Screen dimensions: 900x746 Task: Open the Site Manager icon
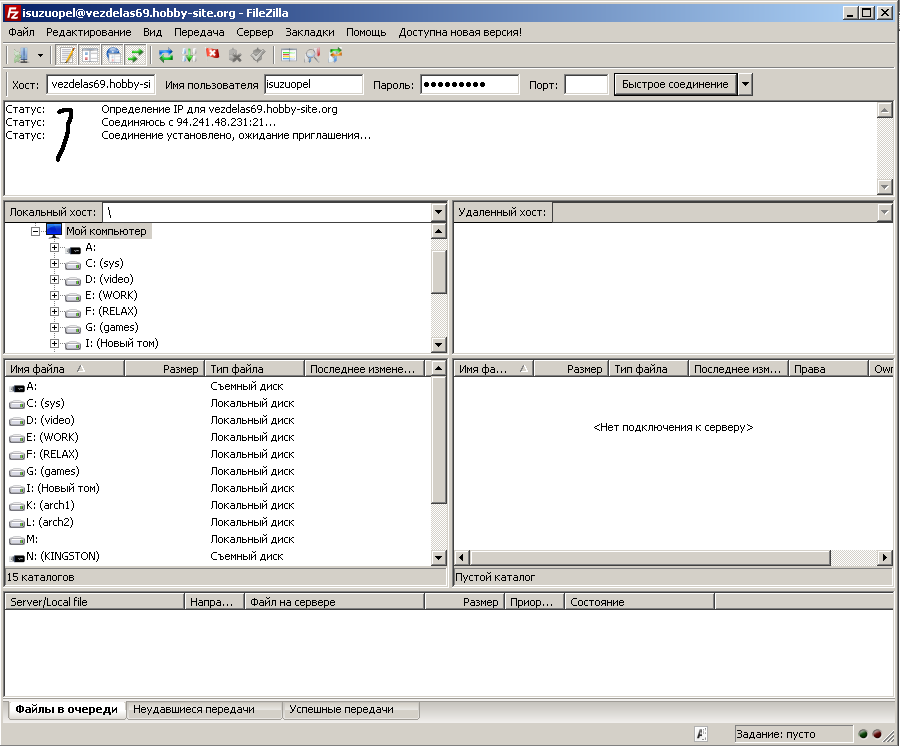pos(21,55)
